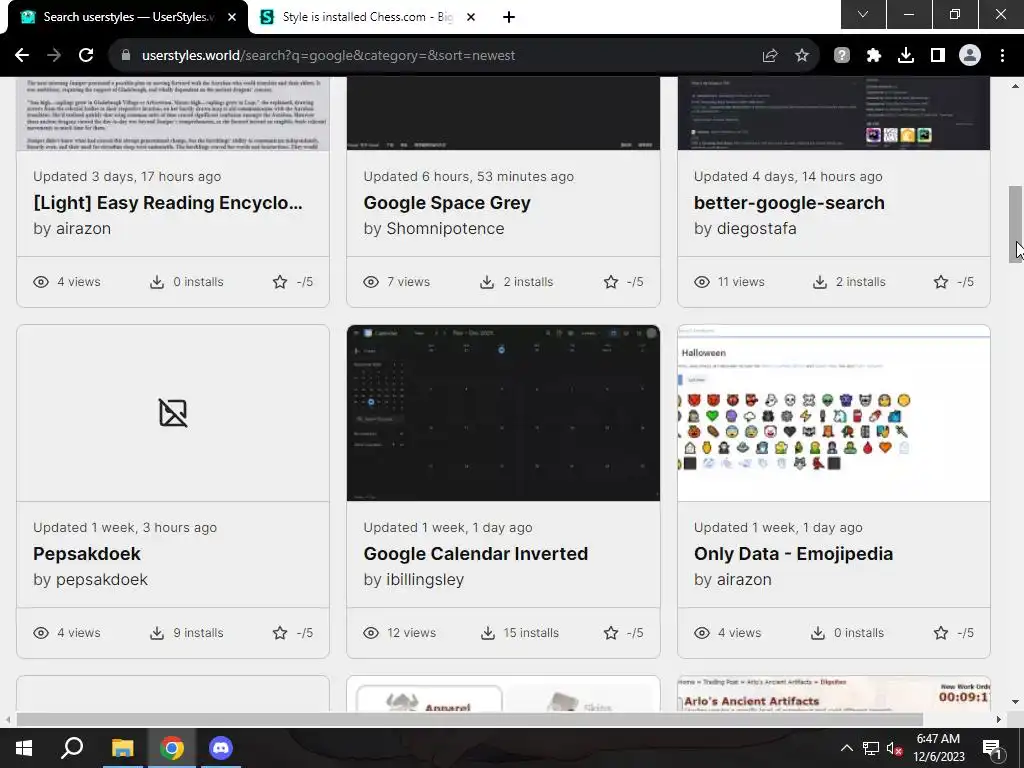
Task: Close the Style is installed Chess.com tab
Action: tap(471, 17)
